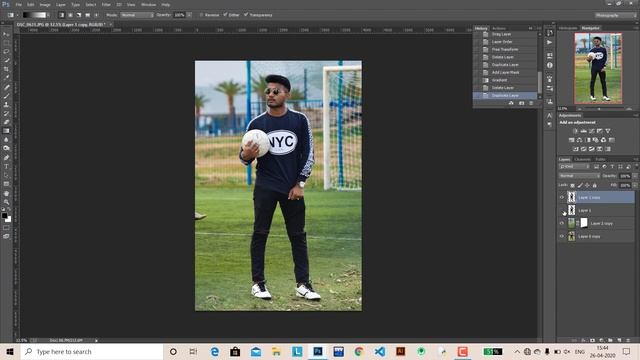Toggle the Transparency checkbox

tap(246, 15)
